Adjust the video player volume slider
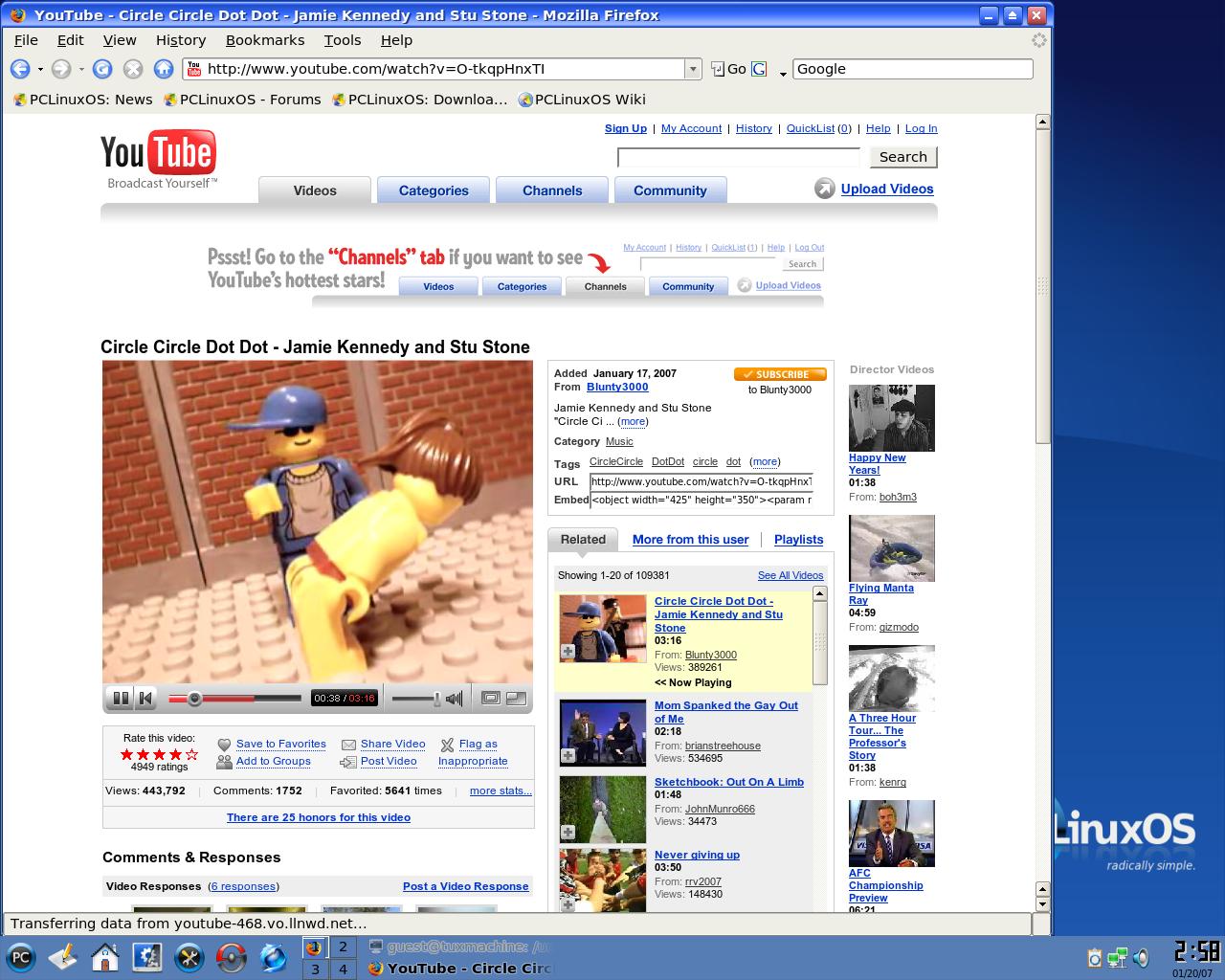1225x980 pixels. [x=416, y=699]
